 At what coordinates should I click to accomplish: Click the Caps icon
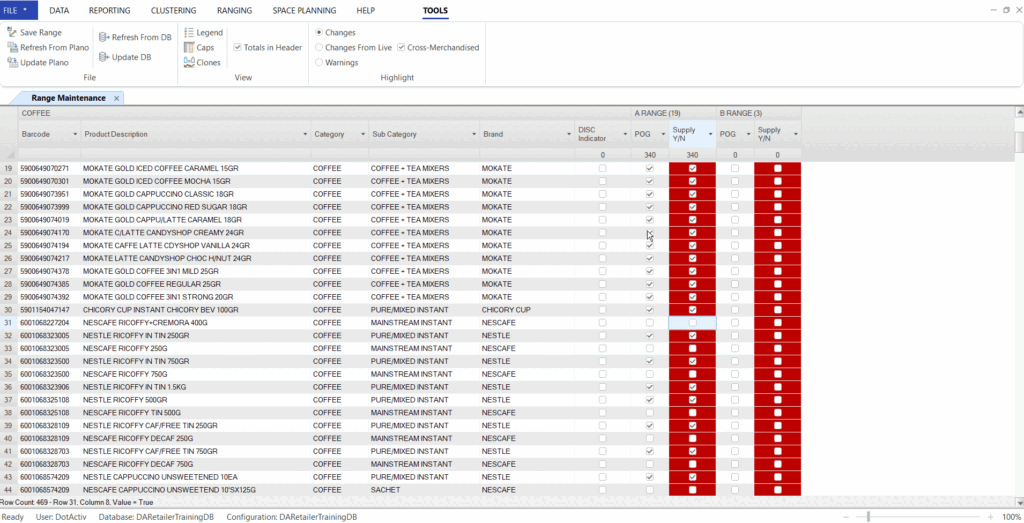189,48
